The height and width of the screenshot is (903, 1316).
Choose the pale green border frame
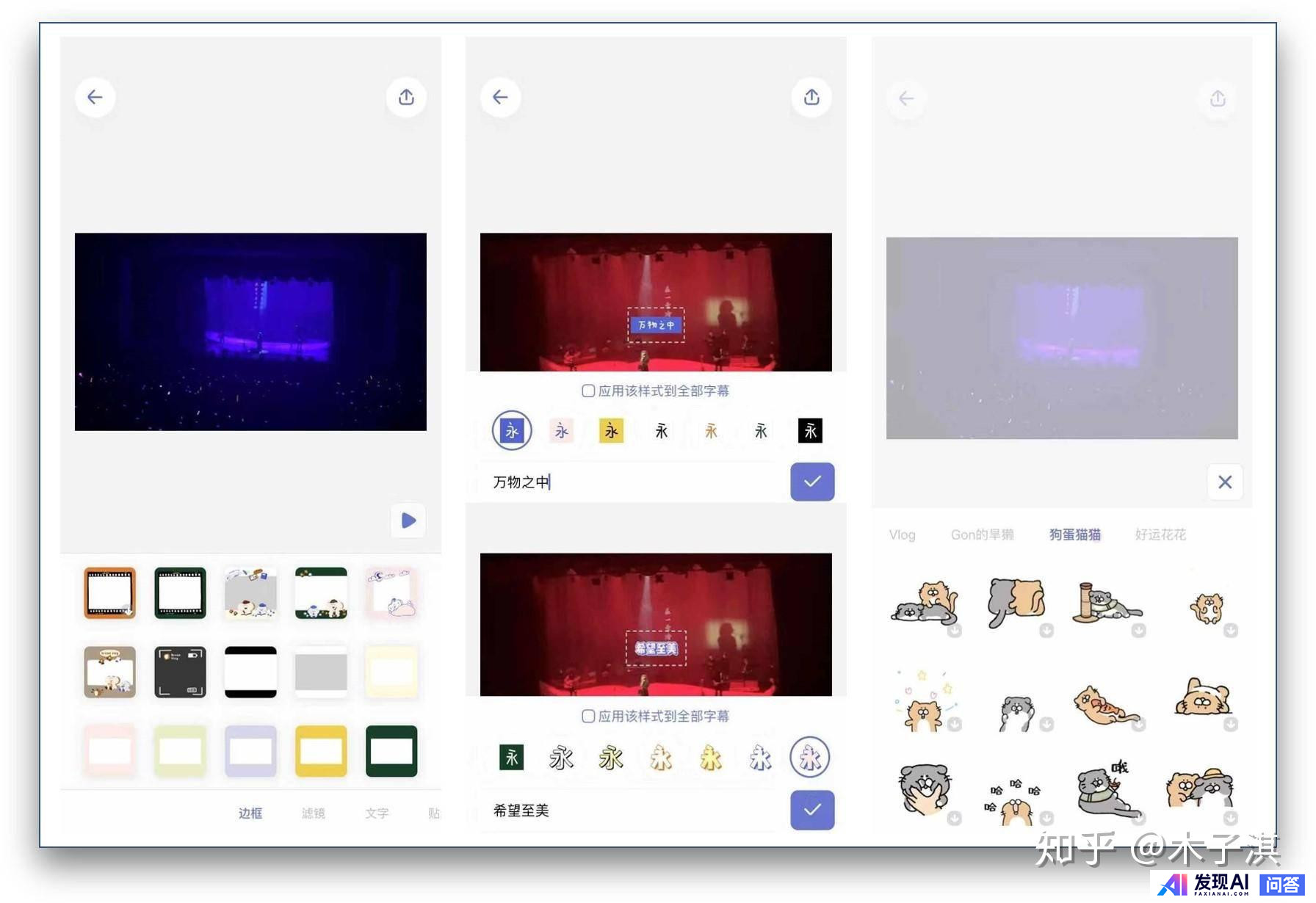point(180,751)
